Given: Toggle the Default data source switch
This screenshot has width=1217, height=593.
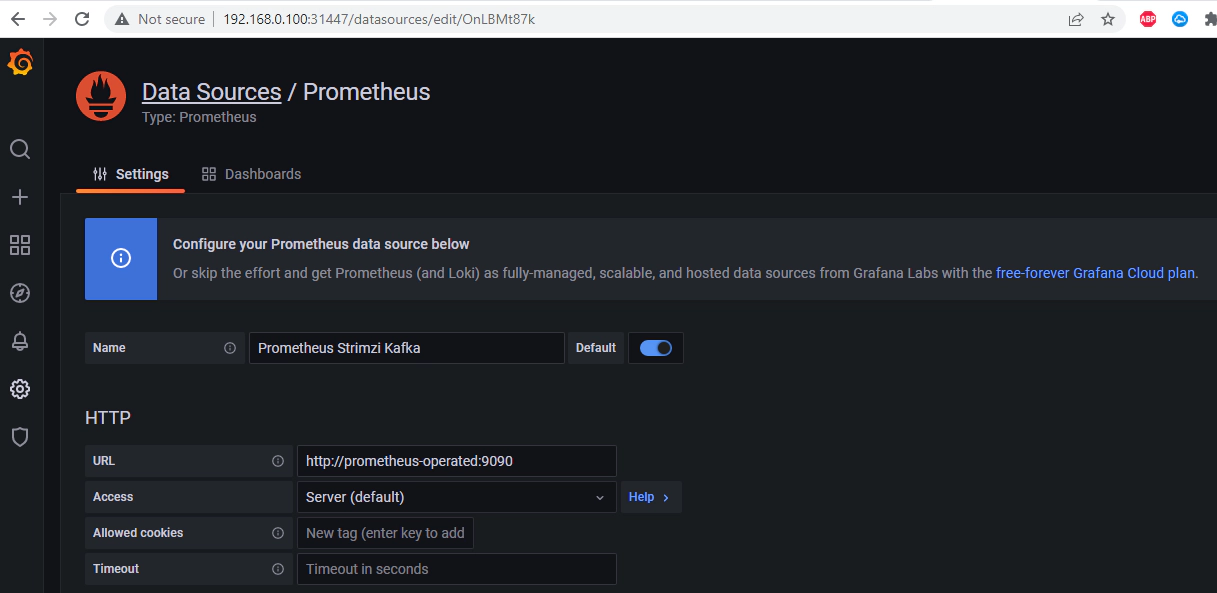Looking at the screenshot, I should tap(656, 348).
